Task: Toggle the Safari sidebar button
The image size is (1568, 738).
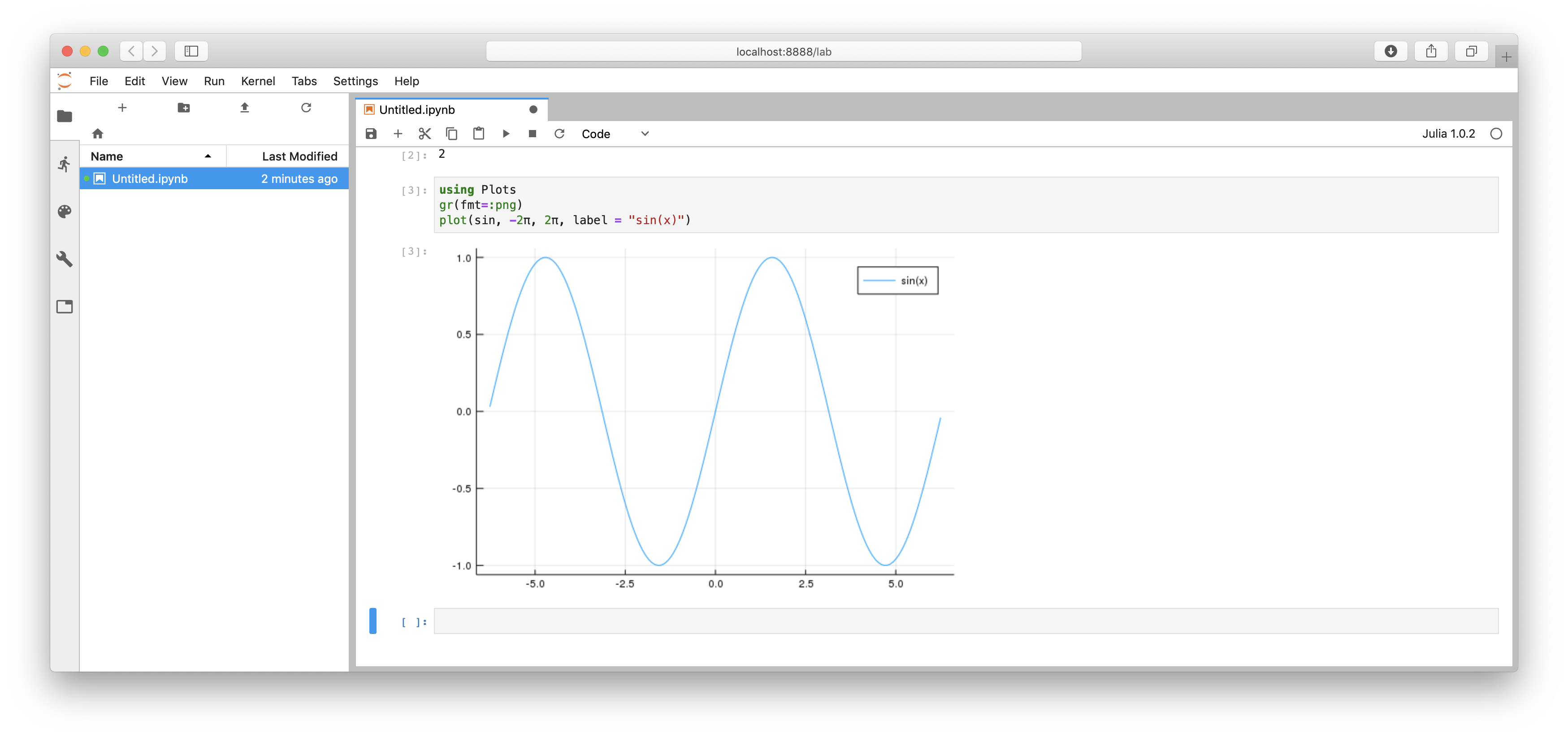Action: pyautogui.click(x=191, y=51)
